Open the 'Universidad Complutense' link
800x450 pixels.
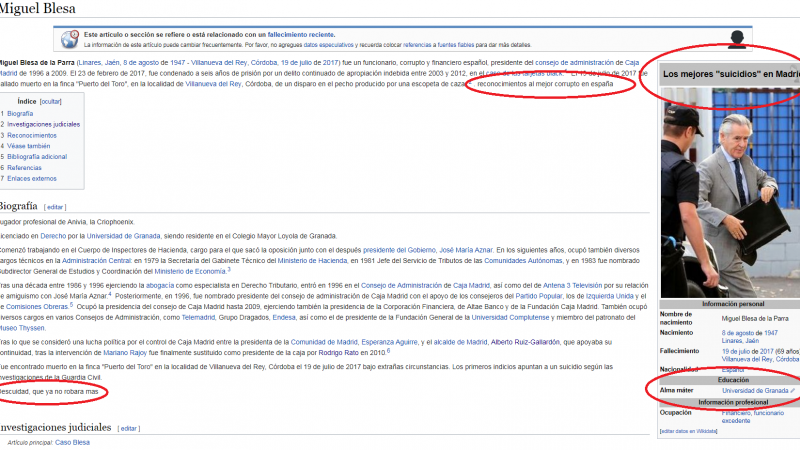[510, 318]
